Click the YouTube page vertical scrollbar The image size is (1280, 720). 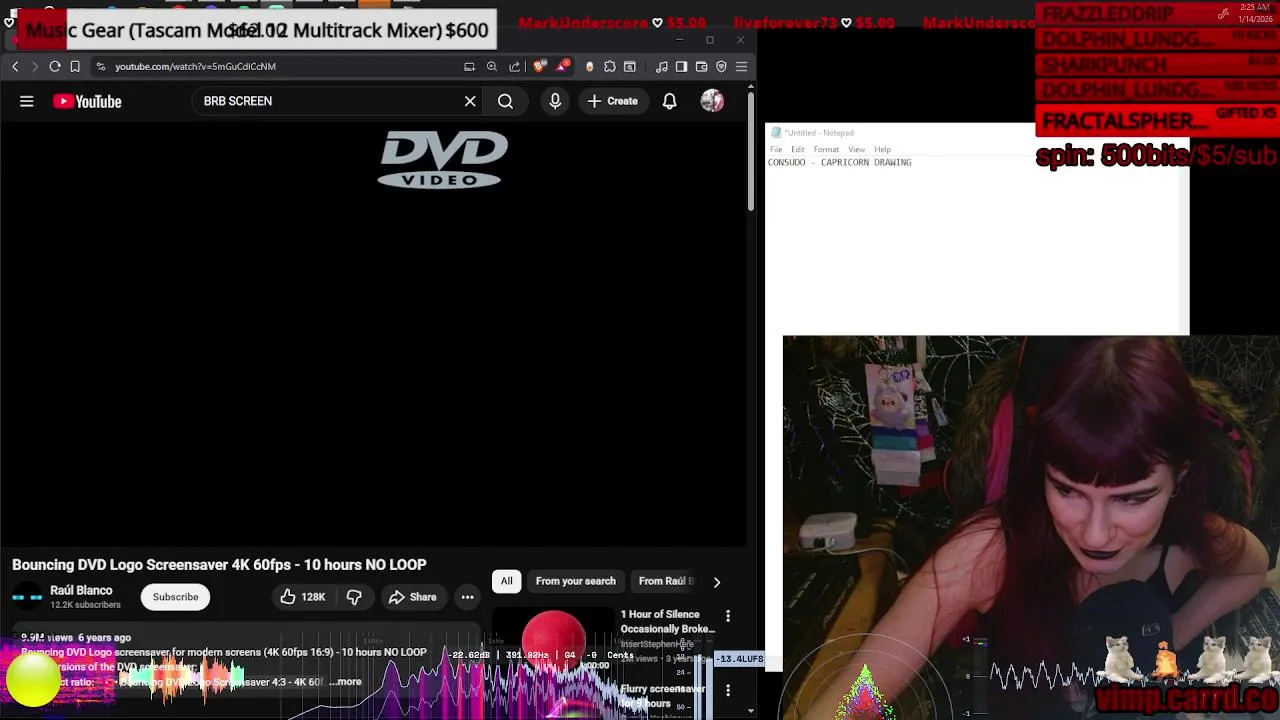(x=751, y=150)
